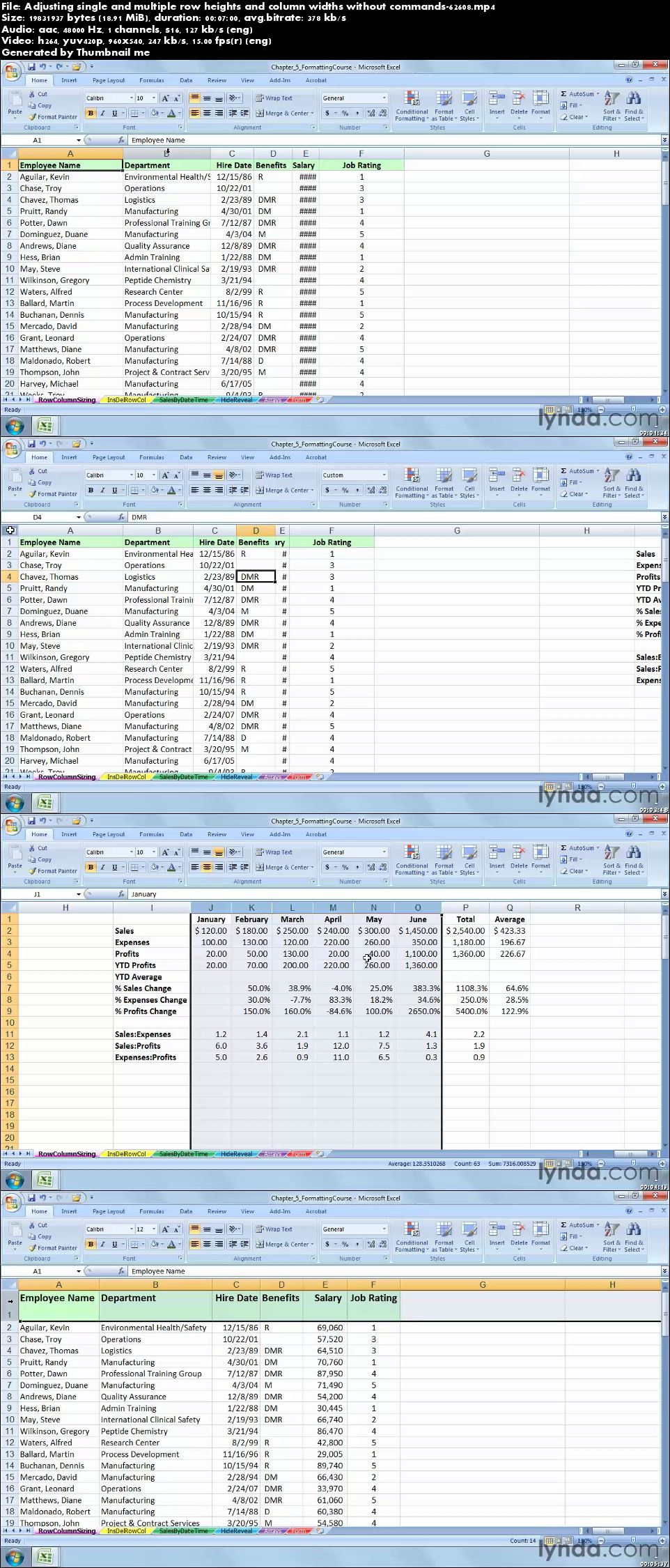Open the Name Box dropdown beside J1
Viewport: 670px width, 1568px height.
tap(78, 894)
